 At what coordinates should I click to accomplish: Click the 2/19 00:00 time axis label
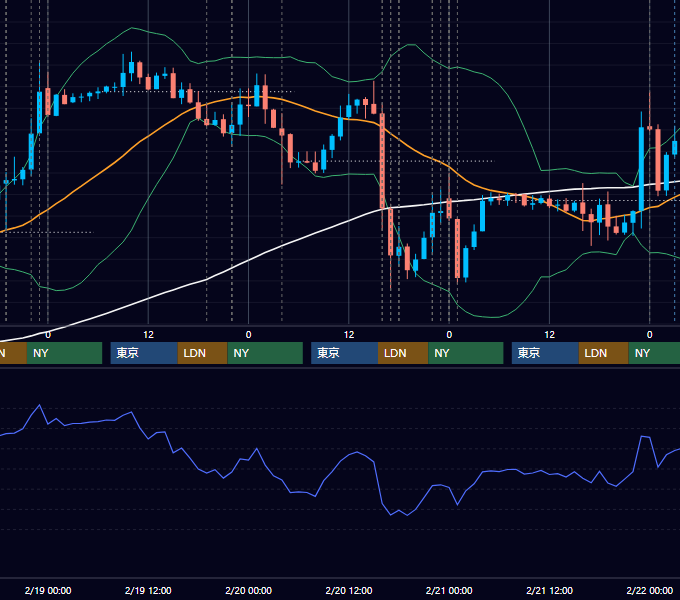point(48,590)
